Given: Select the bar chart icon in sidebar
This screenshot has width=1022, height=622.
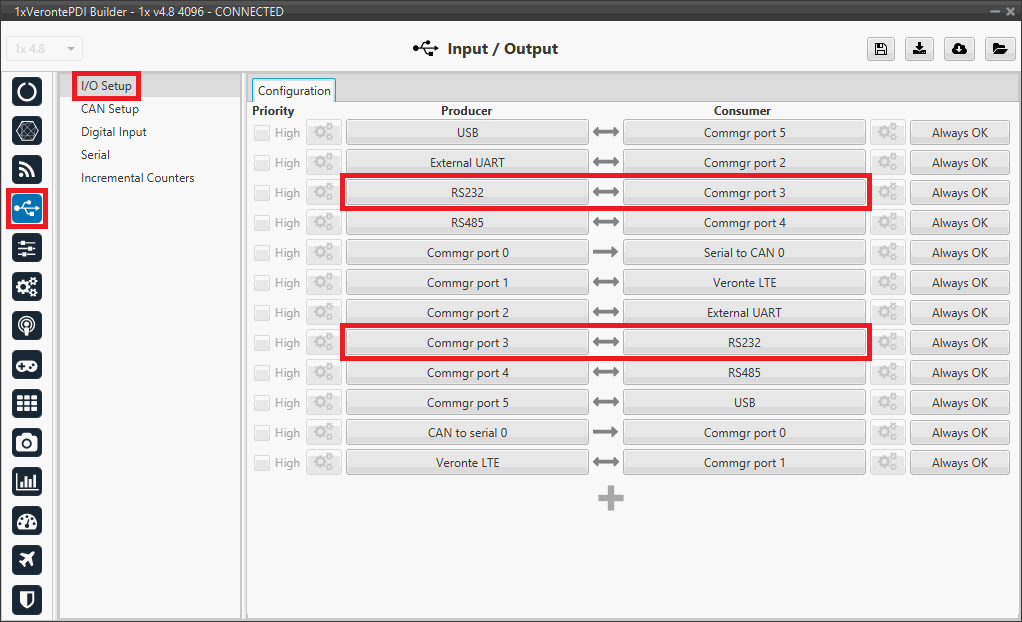Looking at the screenshot, I should pos(27,481).
